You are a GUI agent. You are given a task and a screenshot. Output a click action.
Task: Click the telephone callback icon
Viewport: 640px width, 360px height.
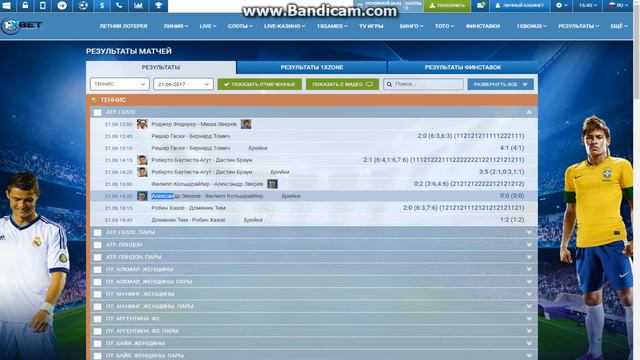119,5
